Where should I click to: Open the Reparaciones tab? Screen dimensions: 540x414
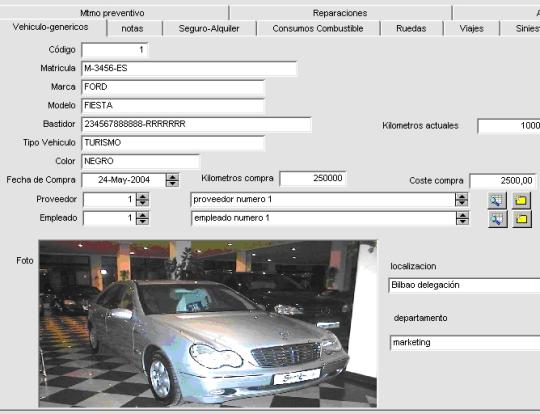pyautogui.click(x=340, y=13)
